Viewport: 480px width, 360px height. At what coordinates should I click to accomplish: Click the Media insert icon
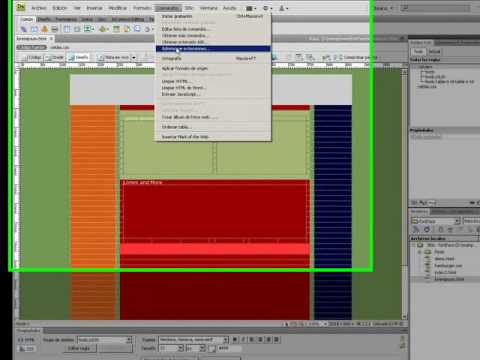[103, 29]
